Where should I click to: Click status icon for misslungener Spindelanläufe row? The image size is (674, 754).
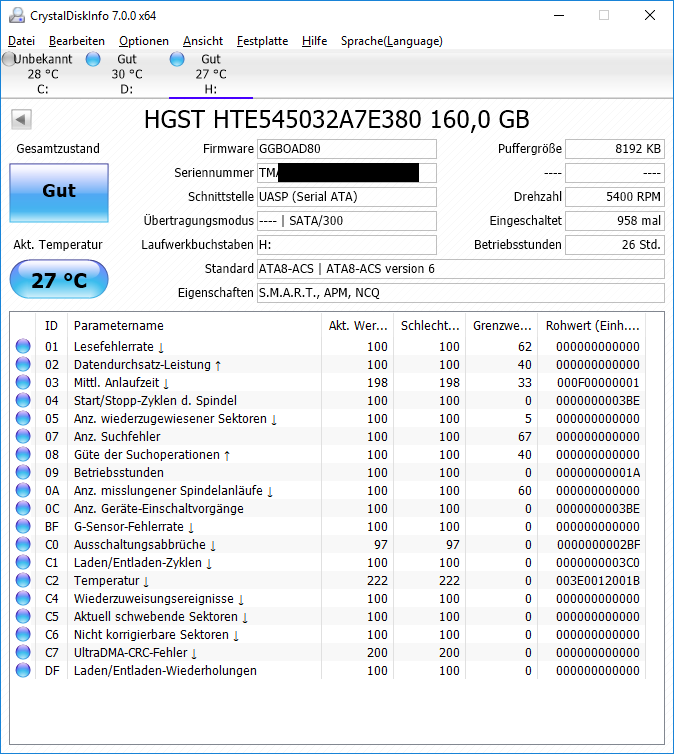click(23, 490)
